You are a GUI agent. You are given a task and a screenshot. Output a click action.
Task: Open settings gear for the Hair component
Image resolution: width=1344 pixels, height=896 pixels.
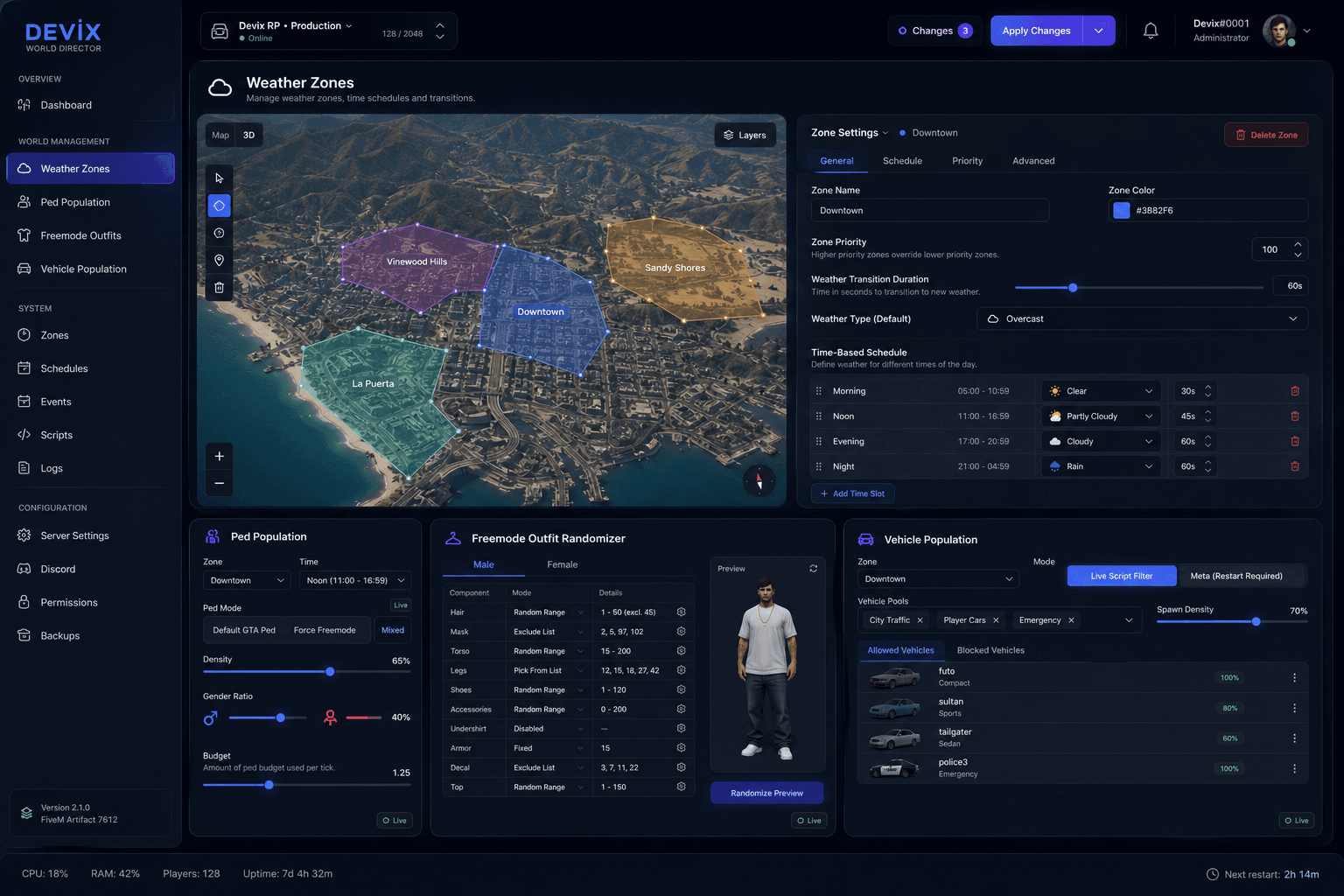681,612
